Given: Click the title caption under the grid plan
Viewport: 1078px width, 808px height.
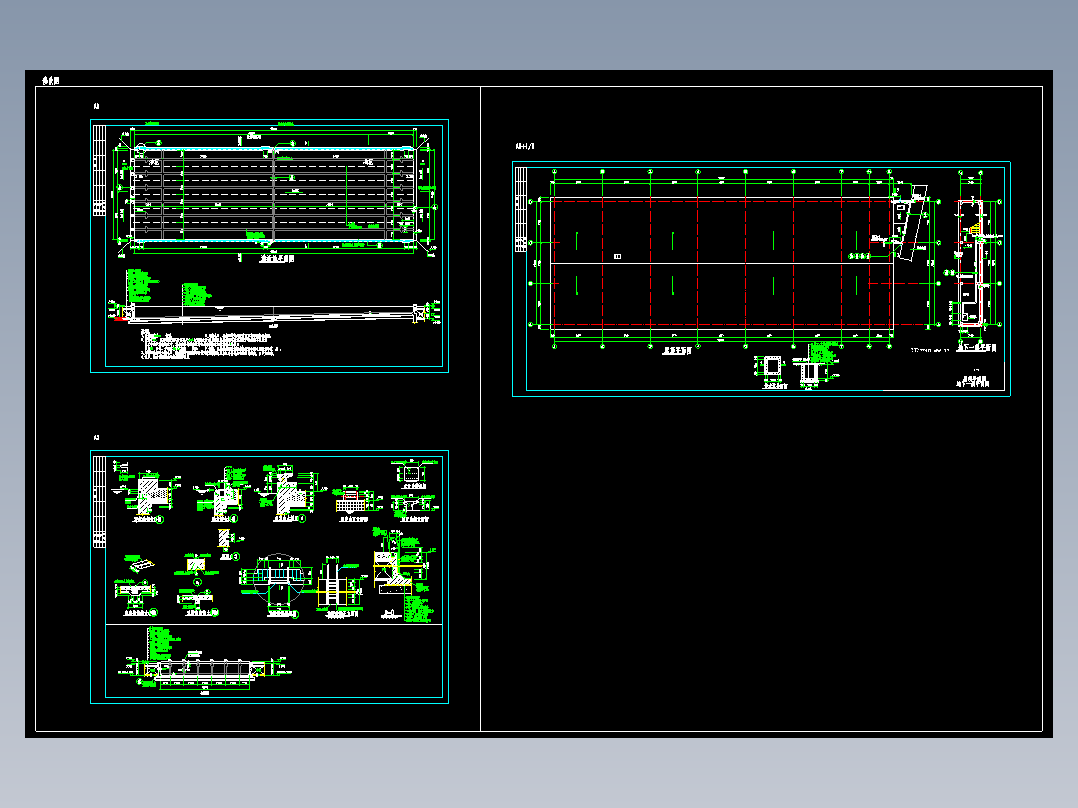Looking at the screenshot, I should (677, 351).
